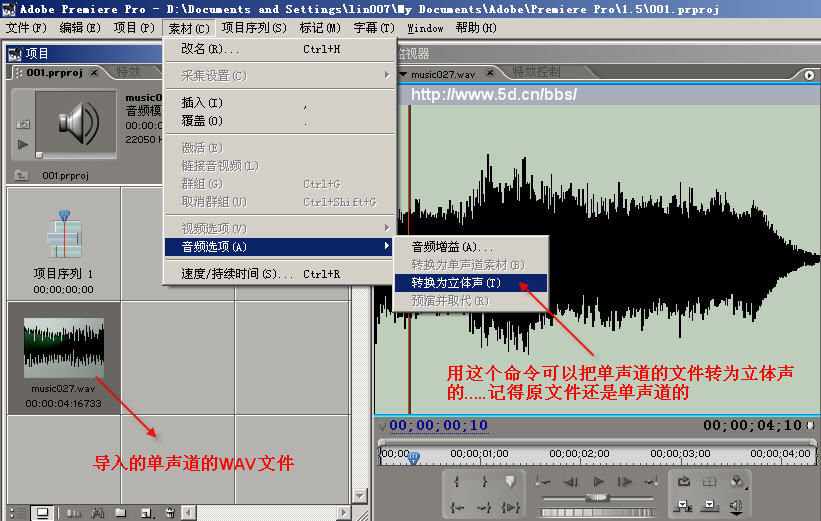Click the shuttle slider in monitor
Image resolution: width=821 pixels, height=521 pixels.
pos(597,498)
